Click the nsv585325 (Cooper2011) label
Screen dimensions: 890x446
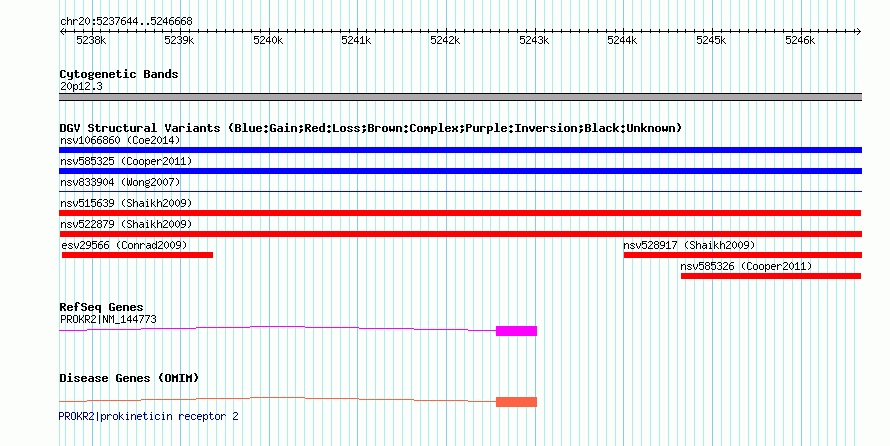126,161
